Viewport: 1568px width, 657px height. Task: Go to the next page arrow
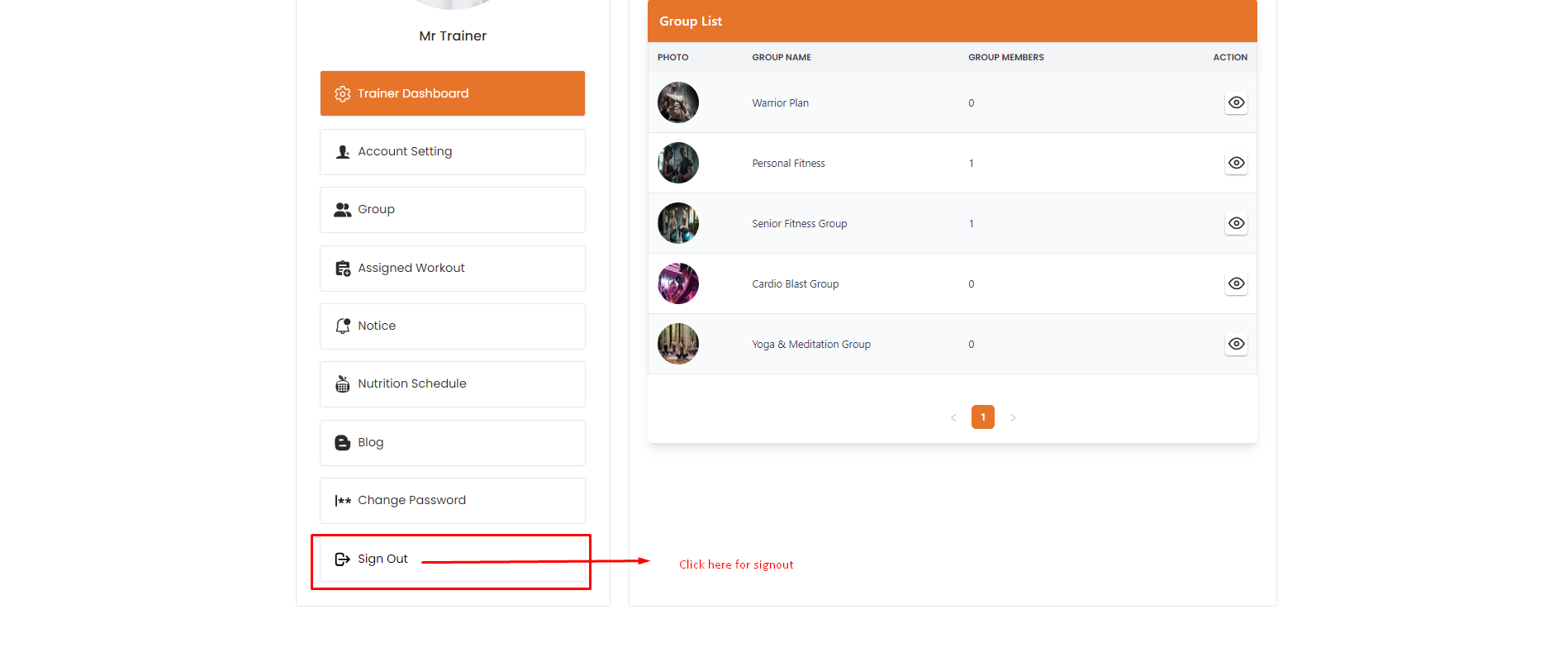pyautogui.click(x=1013, y=417)
